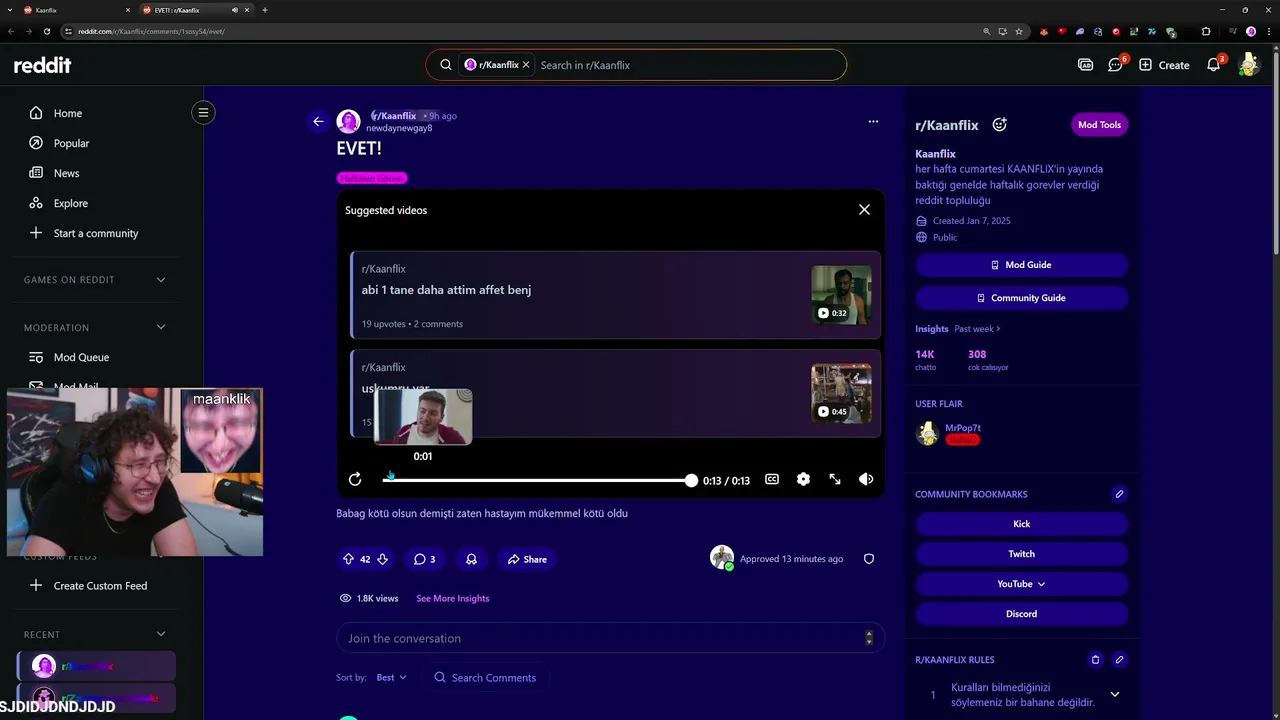Open a new browser tab

point(265,10)
